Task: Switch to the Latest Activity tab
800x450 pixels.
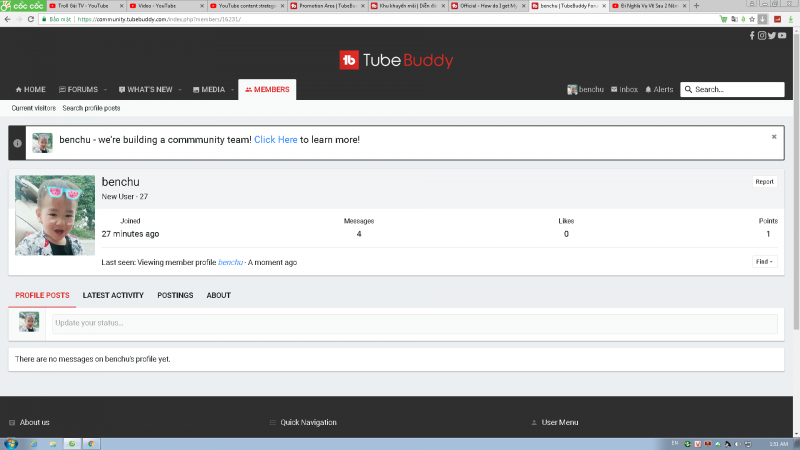Action: (x=113, y=295)
